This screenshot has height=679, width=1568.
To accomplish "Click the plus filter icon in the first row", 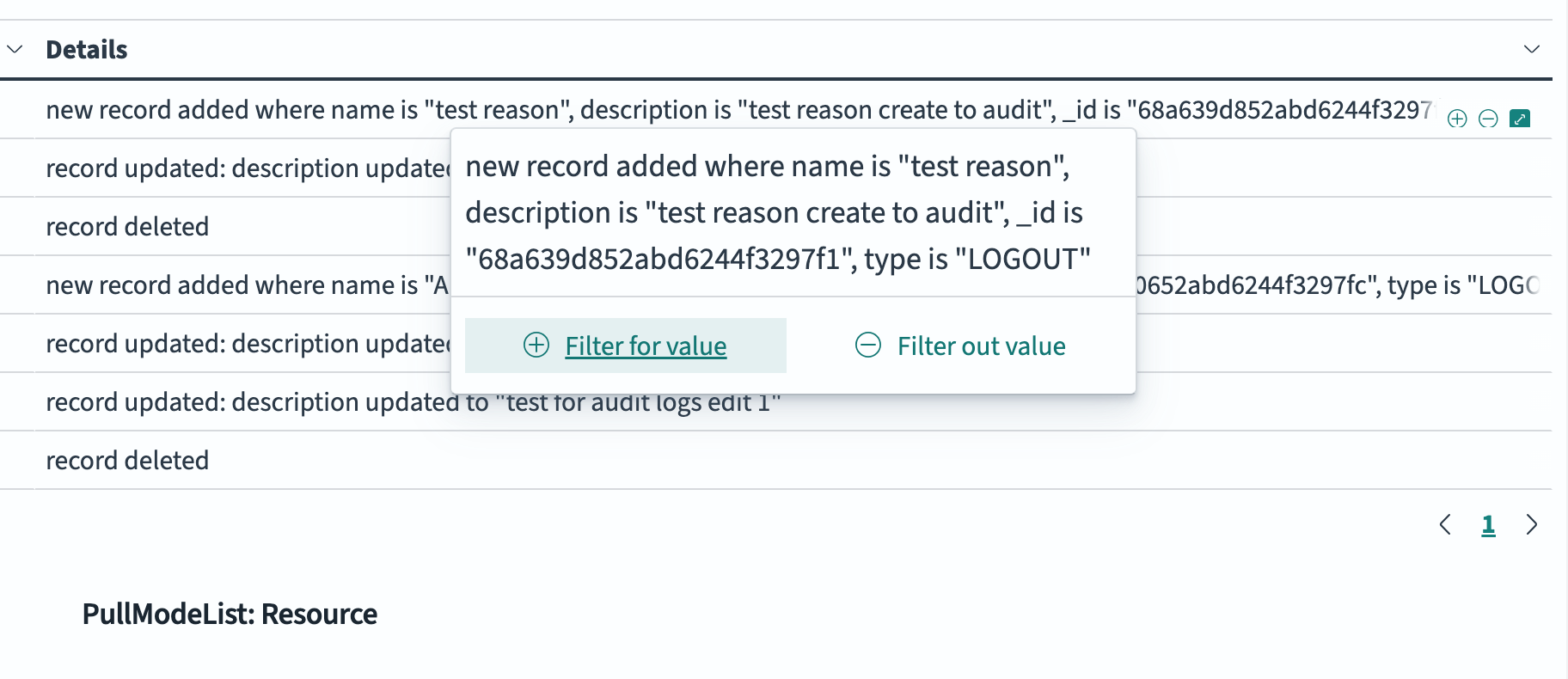I will tap(1457, 119).
